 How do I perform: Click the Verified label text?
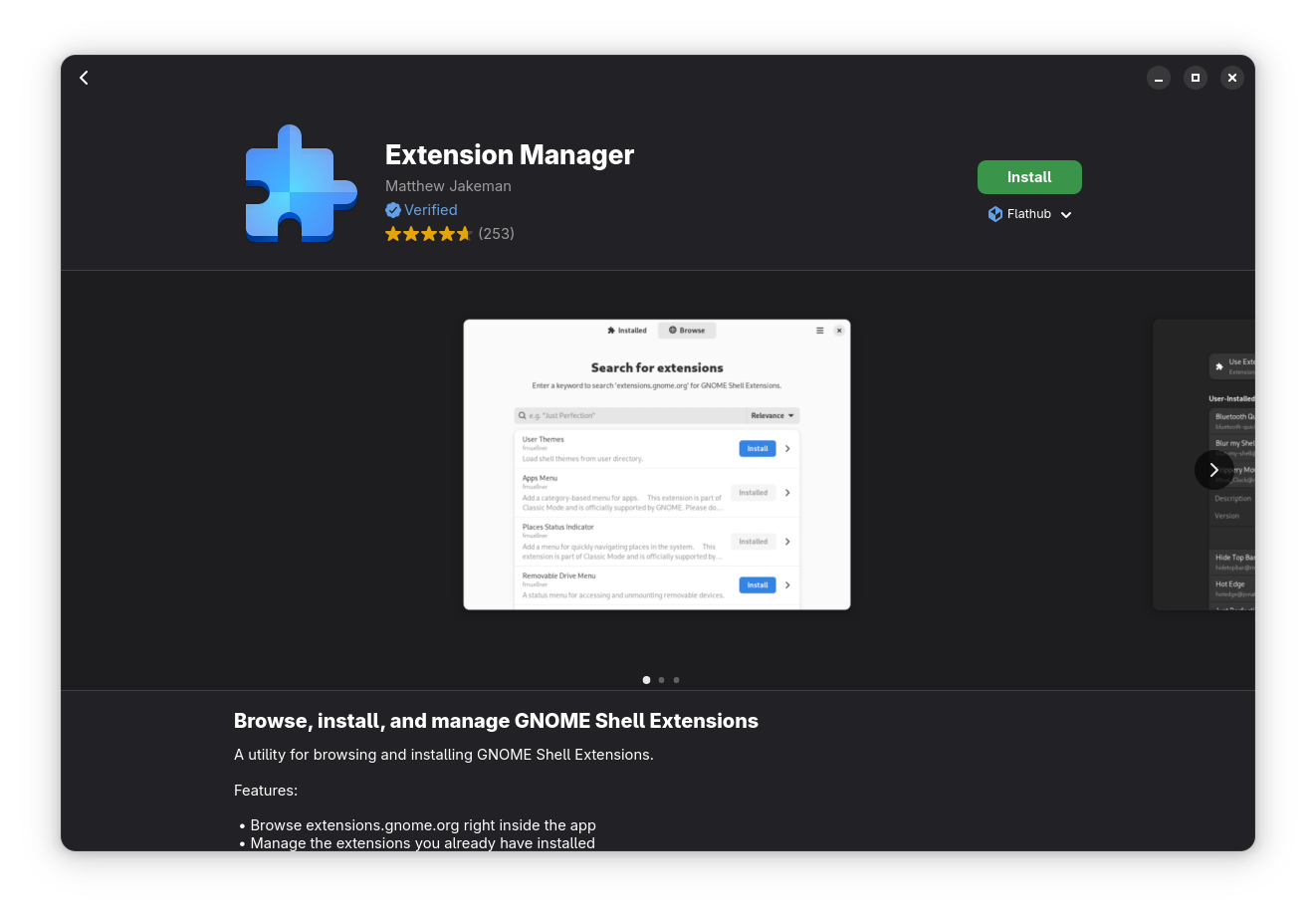pos(431,210)
